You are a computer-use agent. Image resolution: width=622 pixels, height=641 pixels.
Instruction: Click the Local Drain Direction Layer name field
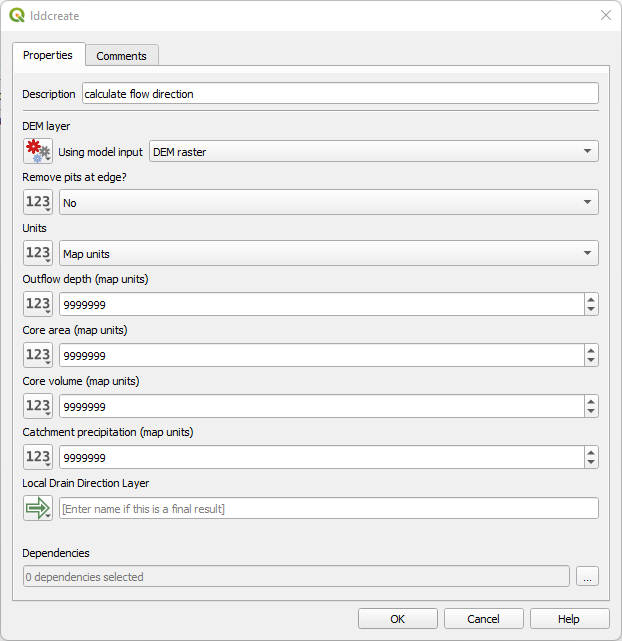point(328,508)
